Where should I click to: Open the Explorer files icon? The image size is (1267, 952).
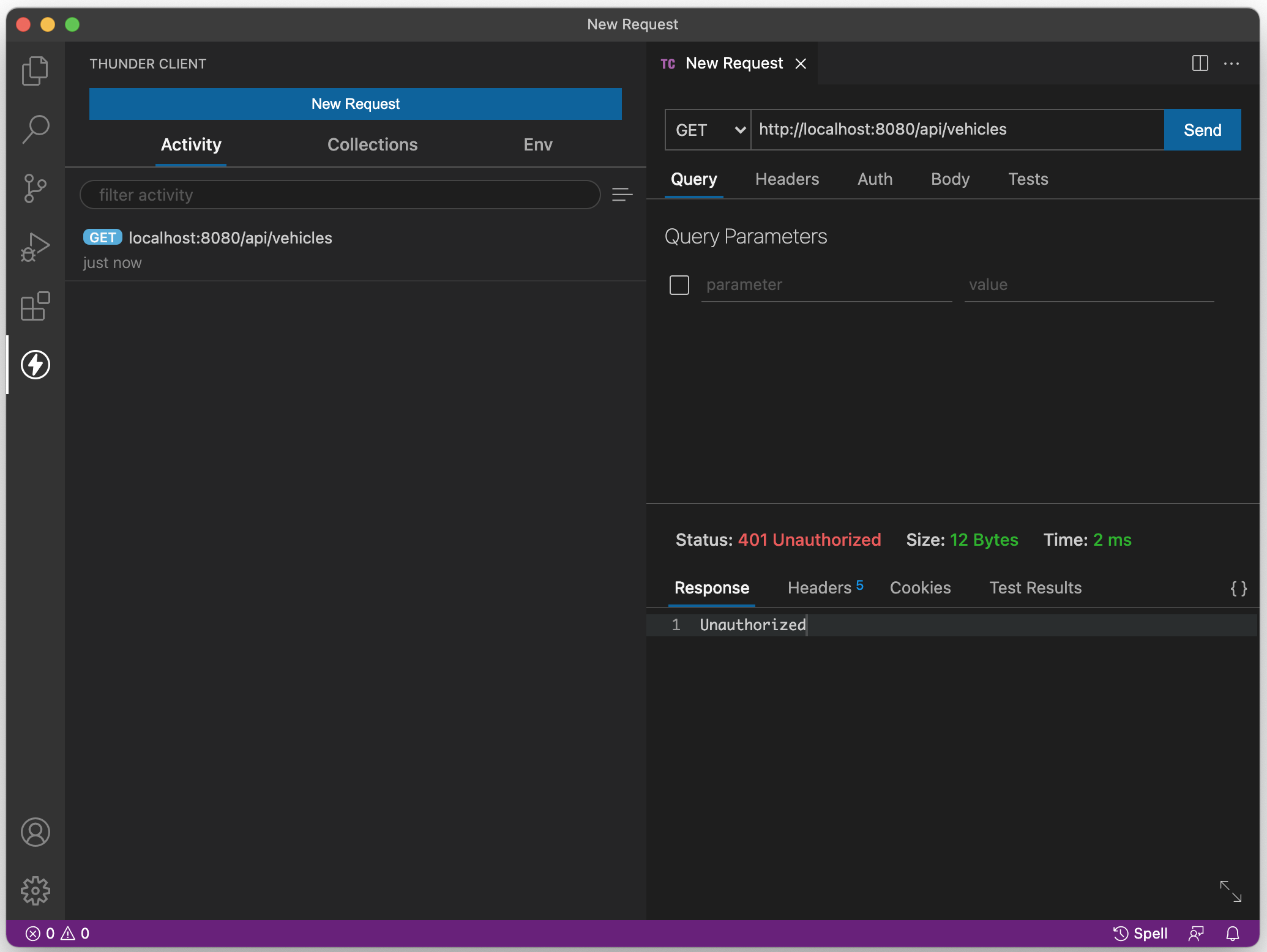[x=36, y=71]
